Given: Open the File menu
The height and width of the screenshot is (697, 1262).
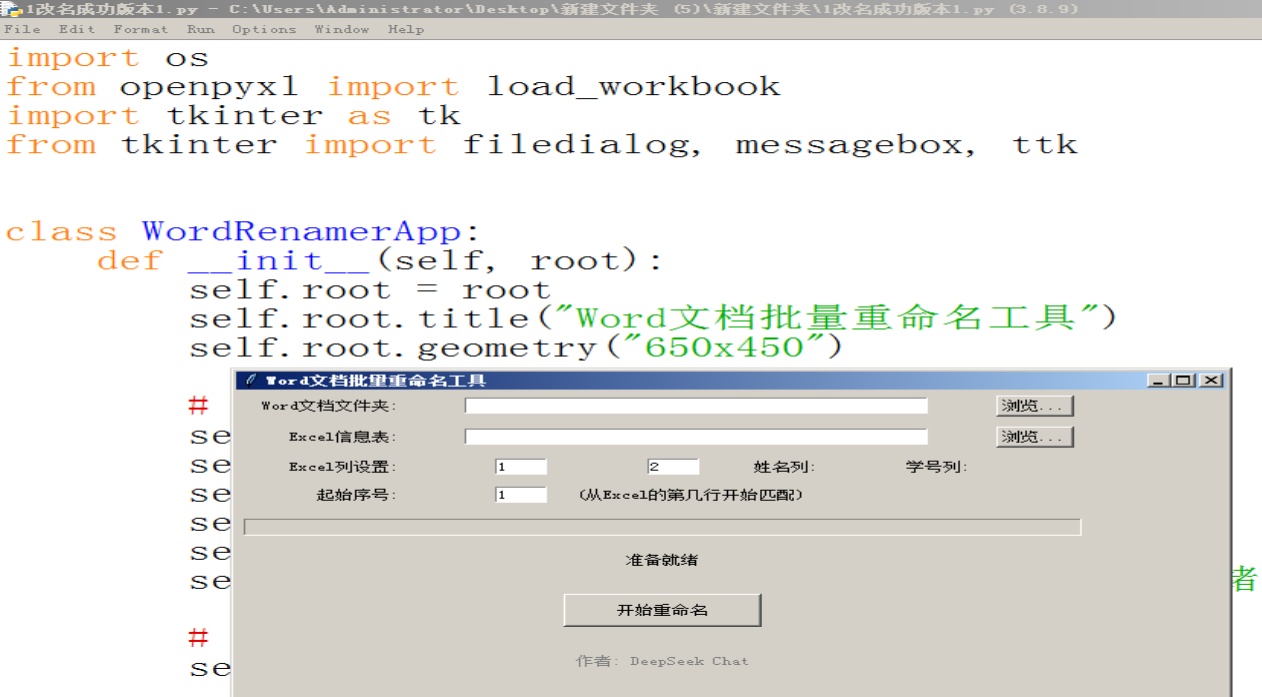Looking at the screenshot, I should 22,29.
